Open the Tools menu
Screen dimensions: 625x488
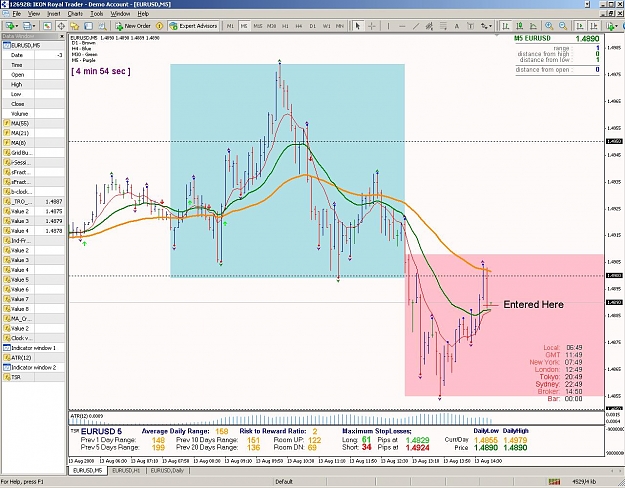point(96,14)
